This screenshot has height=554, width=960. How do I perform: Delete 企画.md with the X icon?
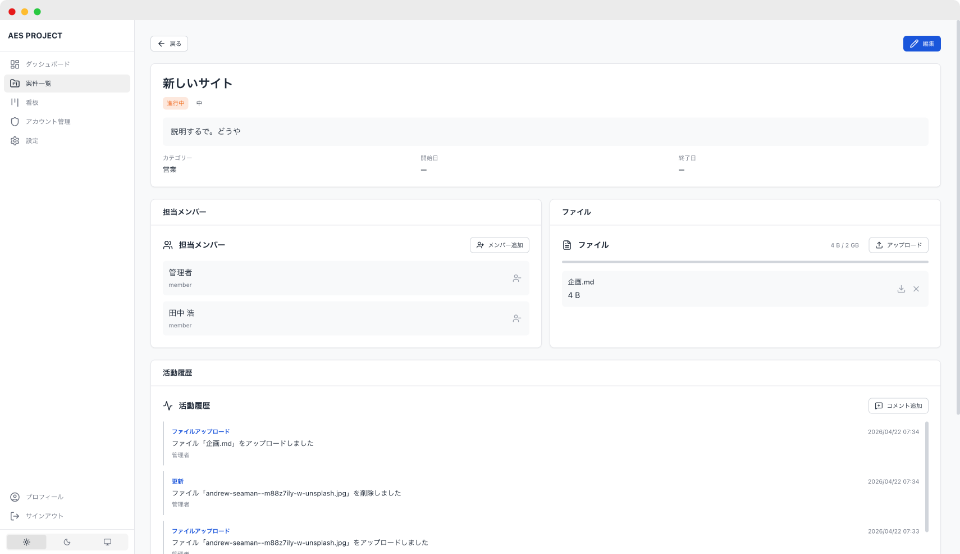pyautogui.click(x=916, y=289)
